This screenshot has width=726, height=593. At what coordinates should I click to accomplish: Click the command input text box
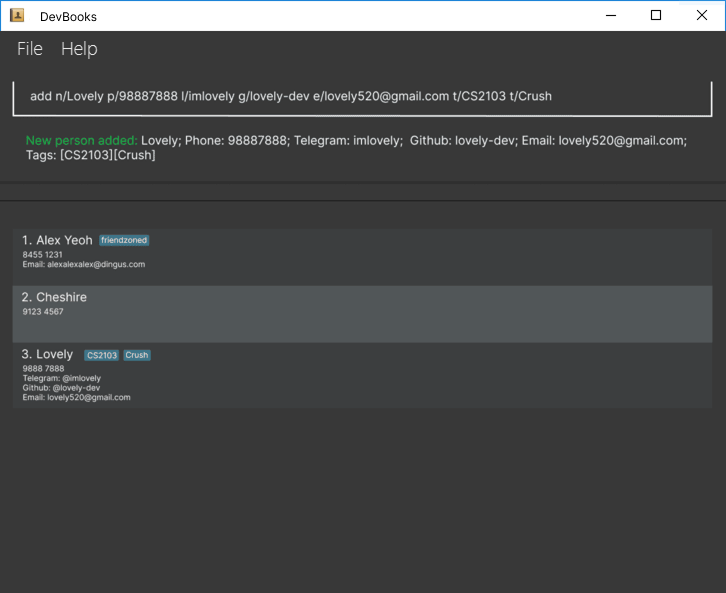(x=362, y=97)
